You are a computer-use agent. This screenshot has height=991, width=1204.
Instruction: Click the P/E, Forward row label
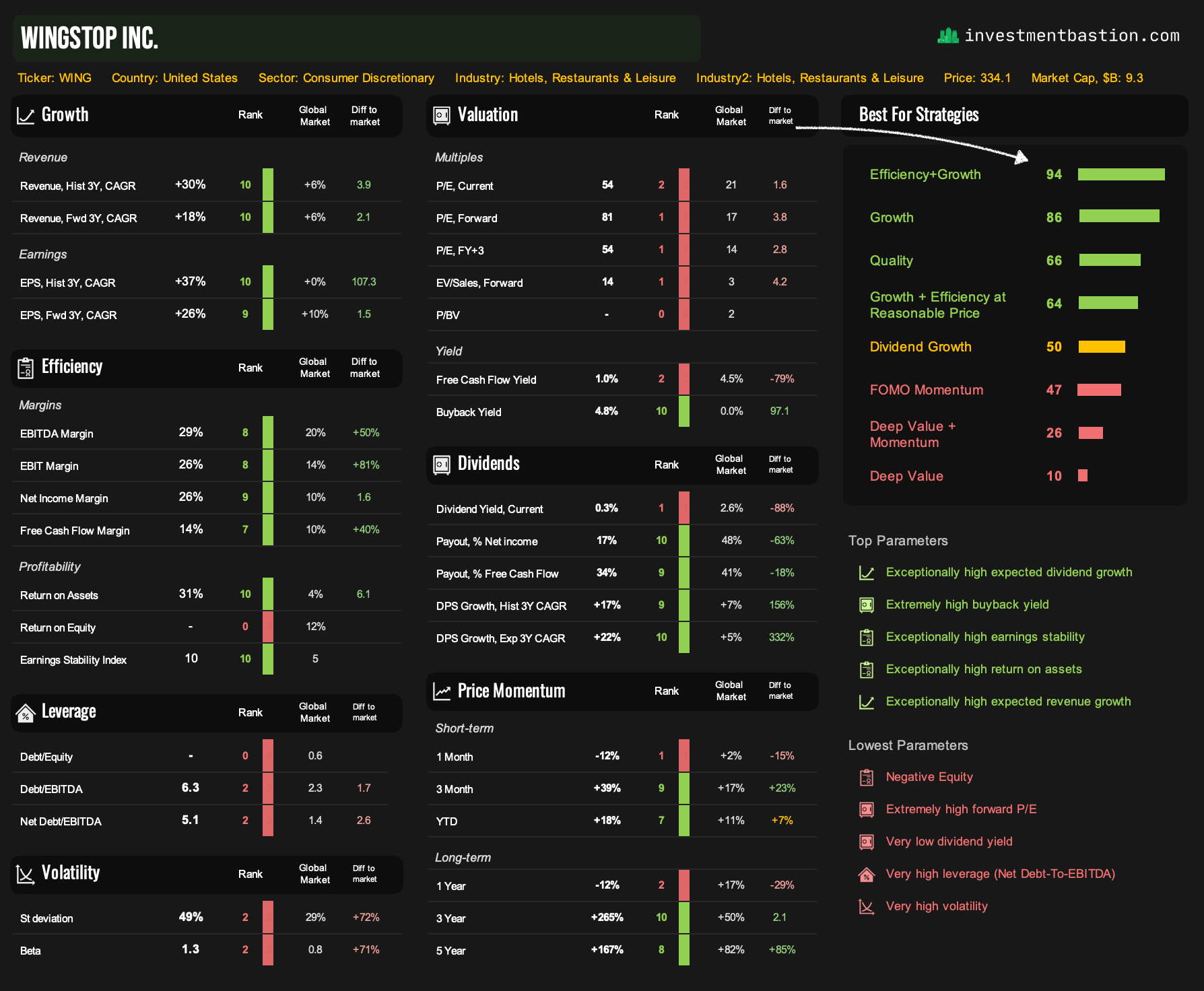click(467, 218)
